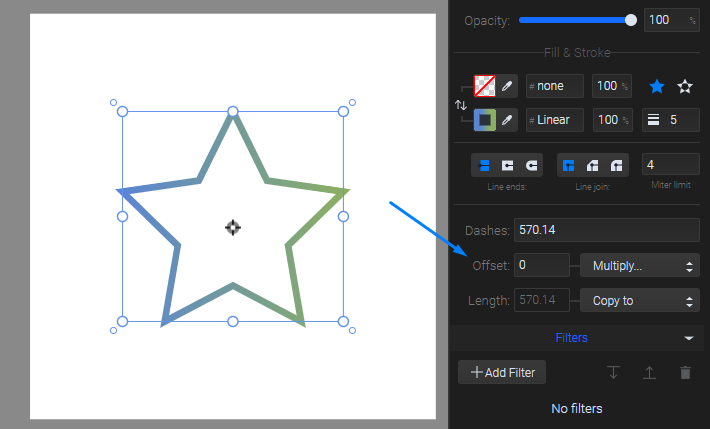Click the stroke width lines icon
710x429 pixels.
click(653, 120)
